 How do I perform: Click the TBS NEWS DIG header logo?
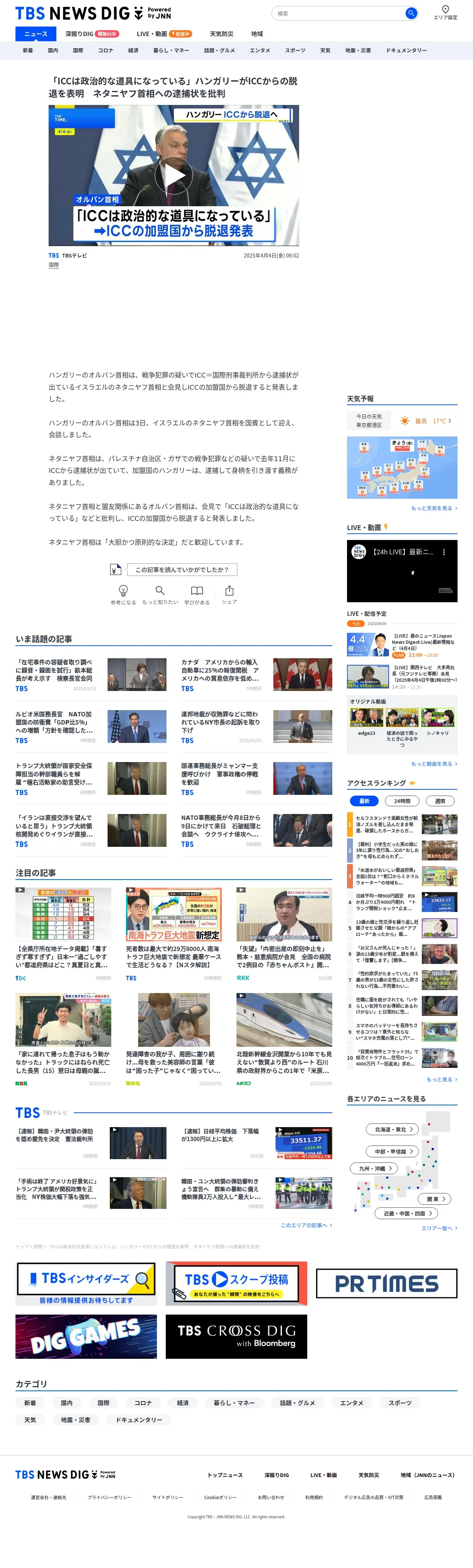click(x=93, y=13)
